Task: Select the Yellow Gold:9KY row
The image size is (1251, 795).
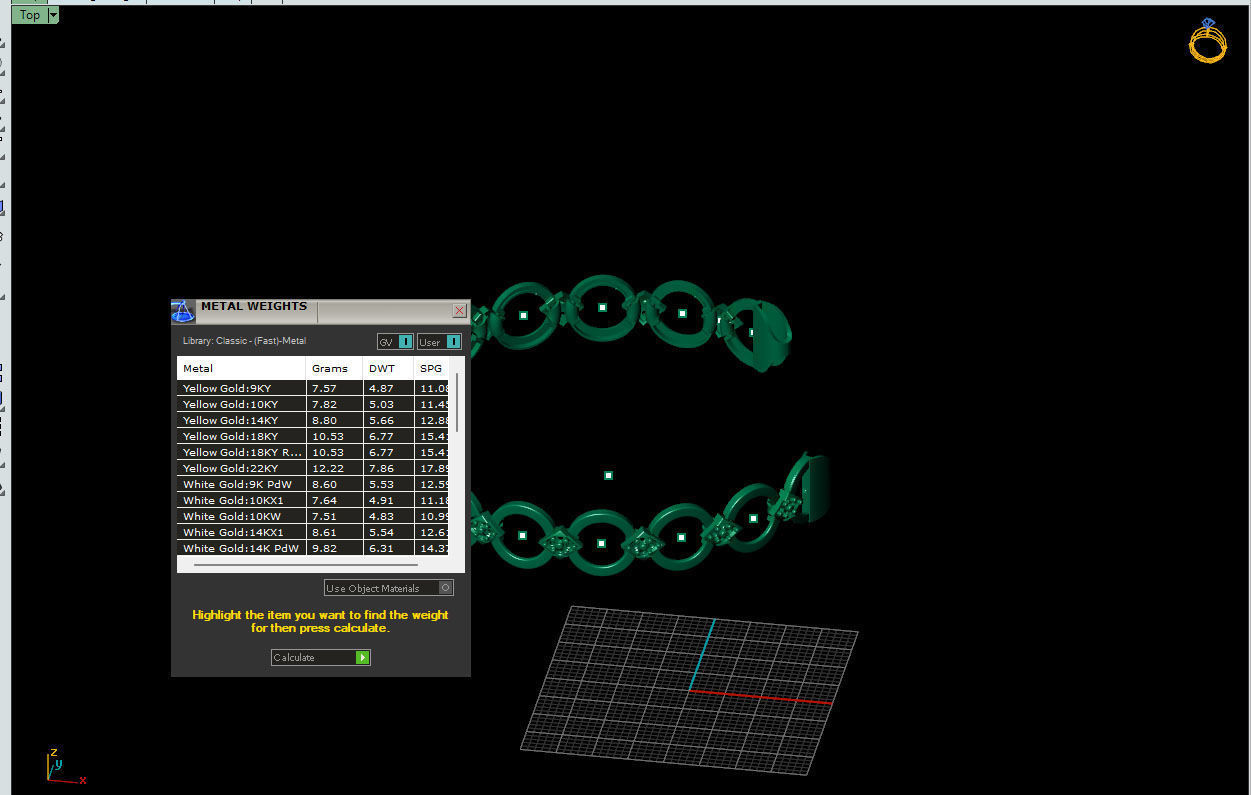Action: [x=314, y=388]
